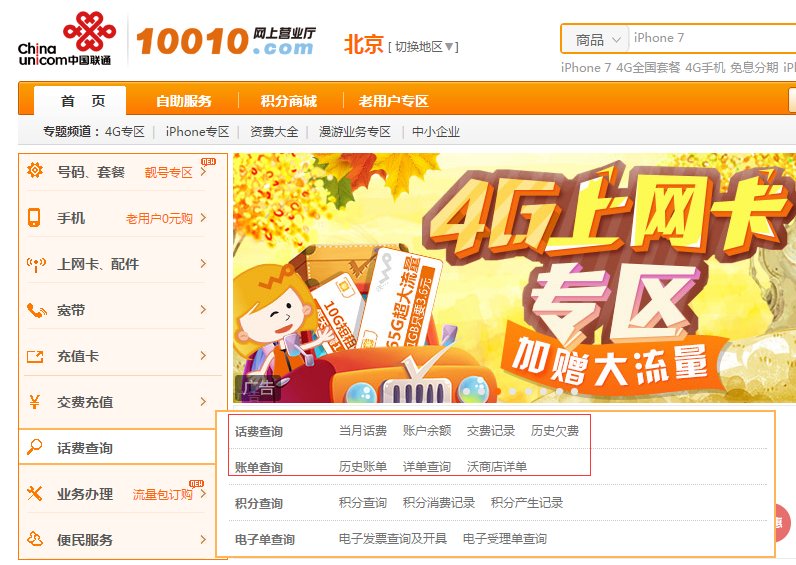The width and height of the screenshot is (796, 565).
Task: Open the 中小企业 channel link
Action: tap(436, 132)
